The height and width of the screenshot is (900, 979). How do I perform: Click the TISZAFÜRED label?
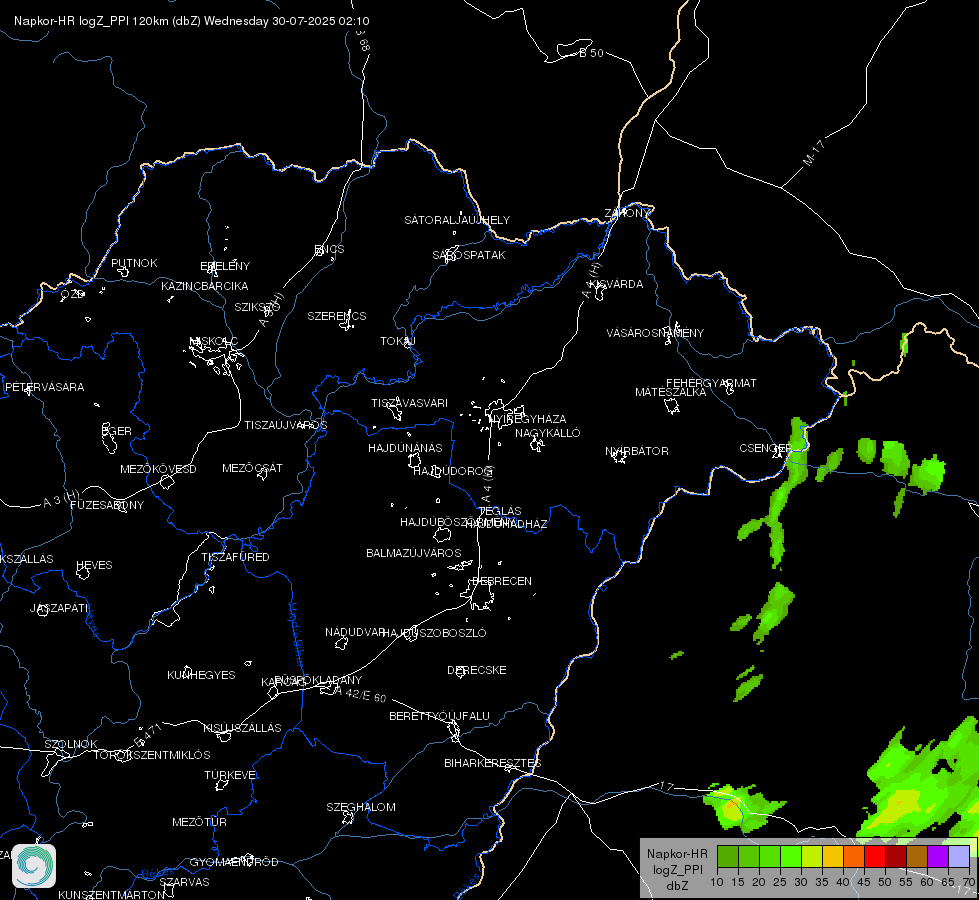235,556
